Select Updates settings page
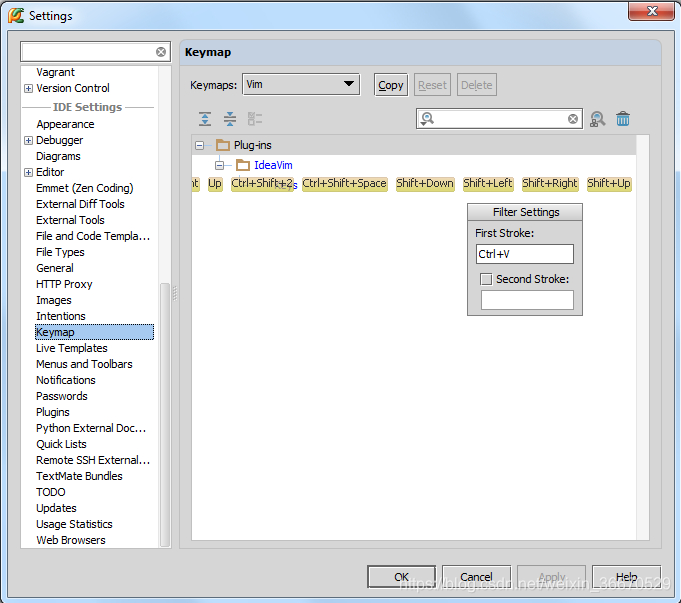 pos(56,508)
